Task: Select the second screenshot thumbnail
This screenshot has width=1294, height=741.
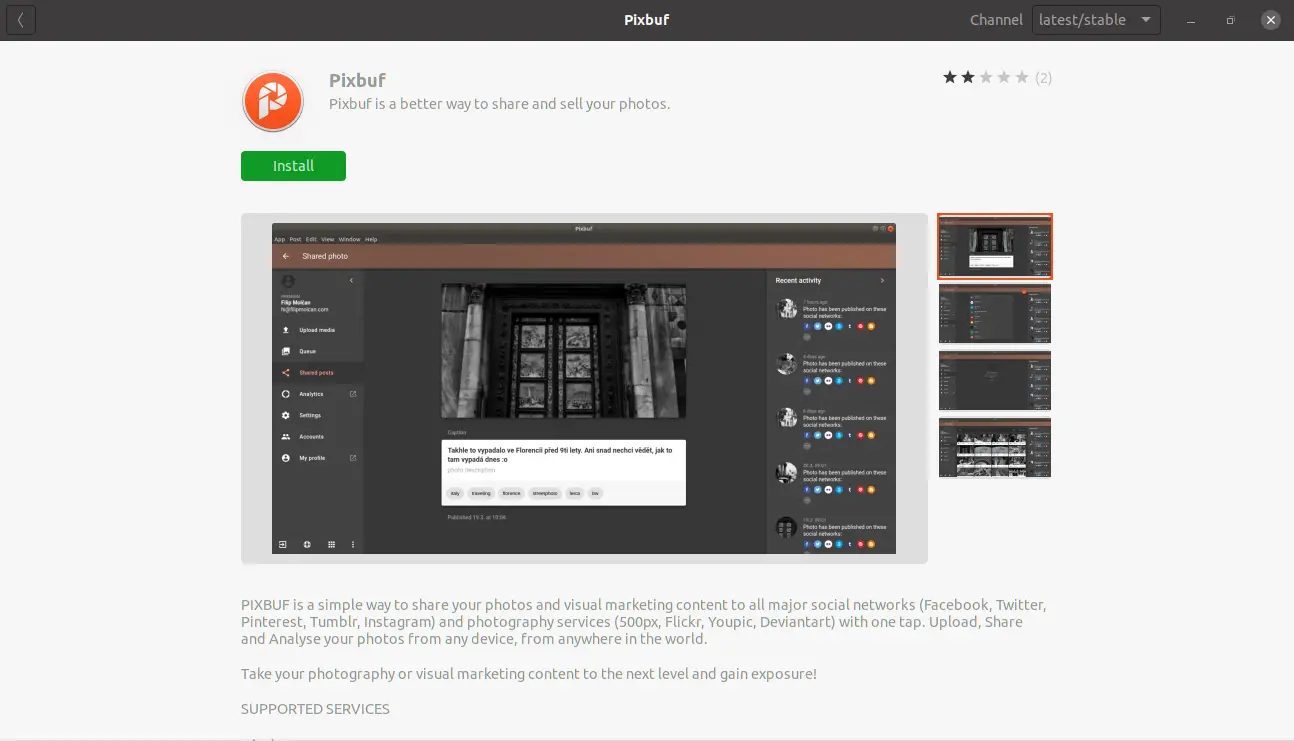Action: pyautogui.click(x=995, y=313)
